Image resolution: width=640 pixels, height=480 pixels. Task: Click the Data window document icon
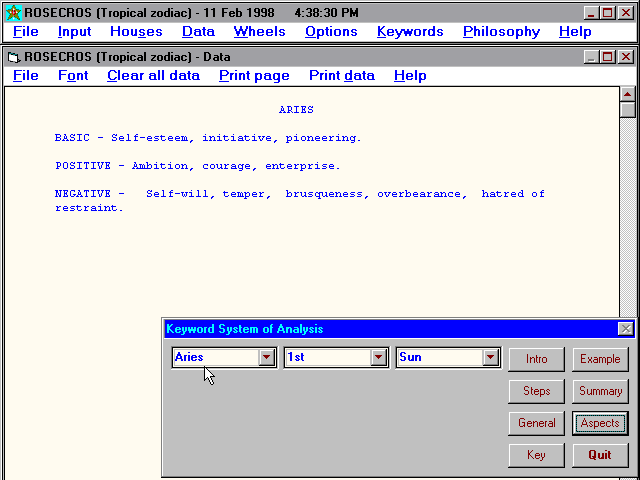tap(13, 57)
